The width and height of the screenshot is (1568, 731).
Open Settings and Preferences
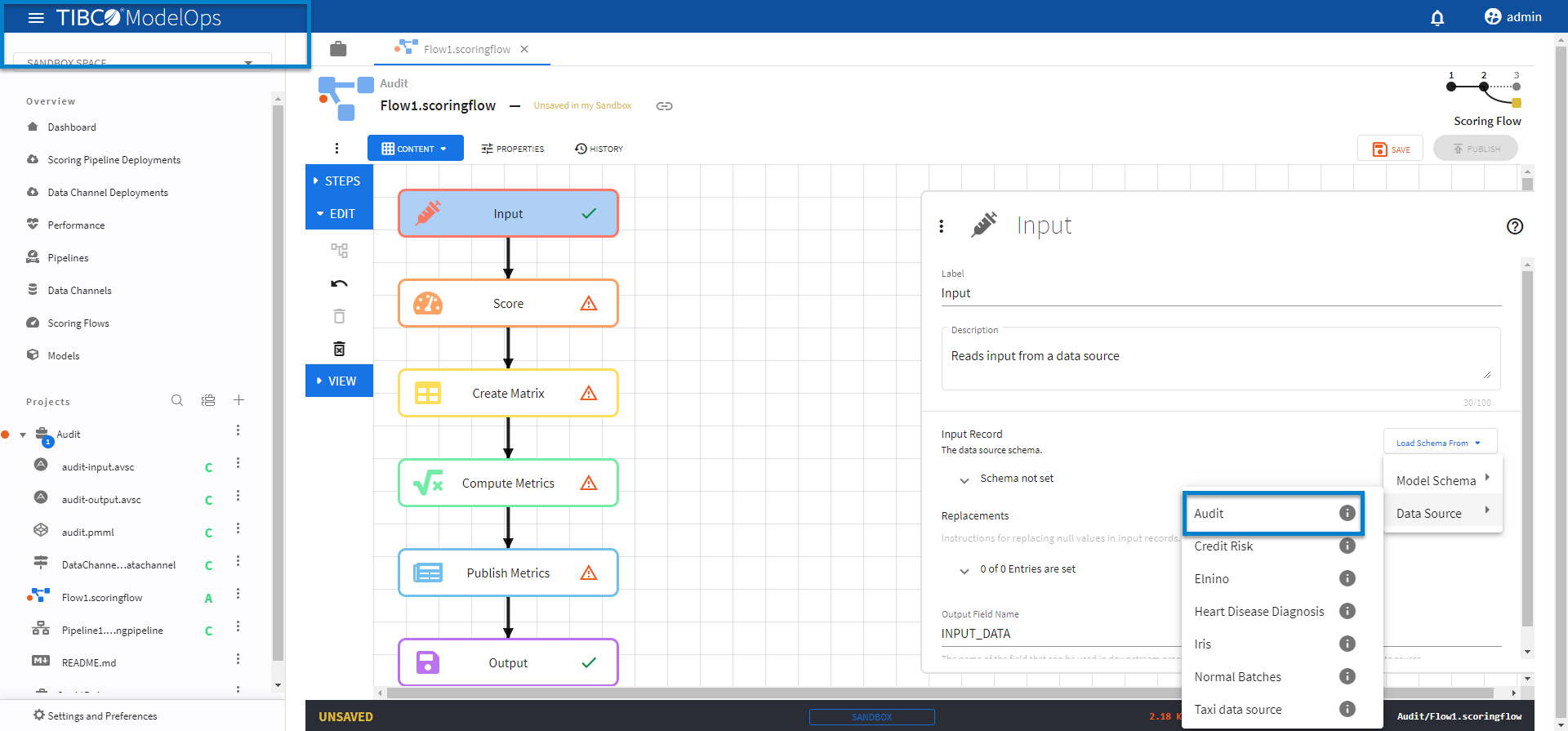[95, 715]
